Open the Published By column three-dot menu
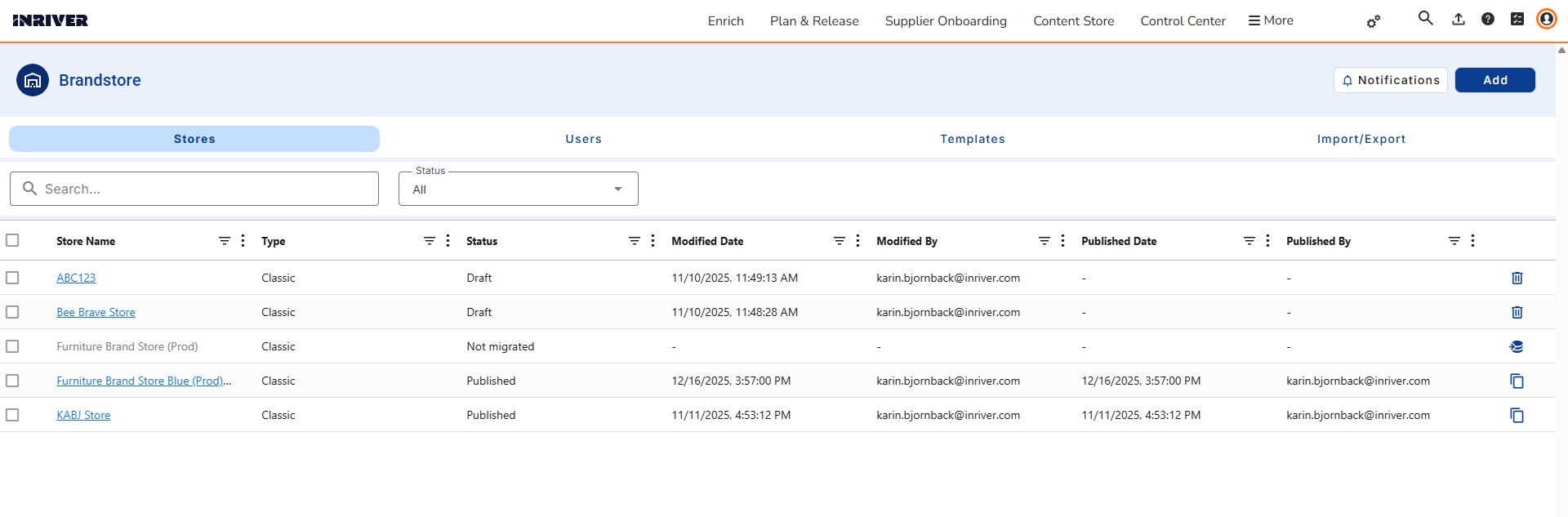 click(x=1473, y=240)
